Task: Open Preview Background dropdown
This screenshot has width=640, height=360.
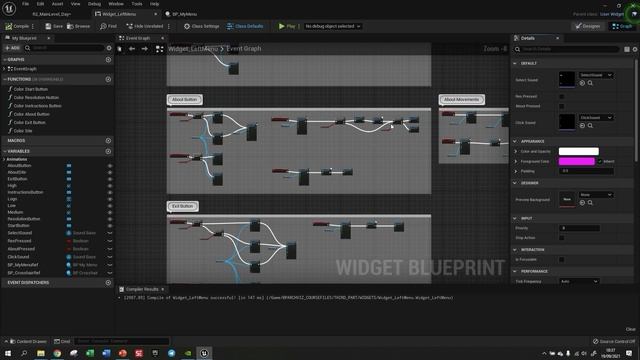Action: click(x=596, y=195)
